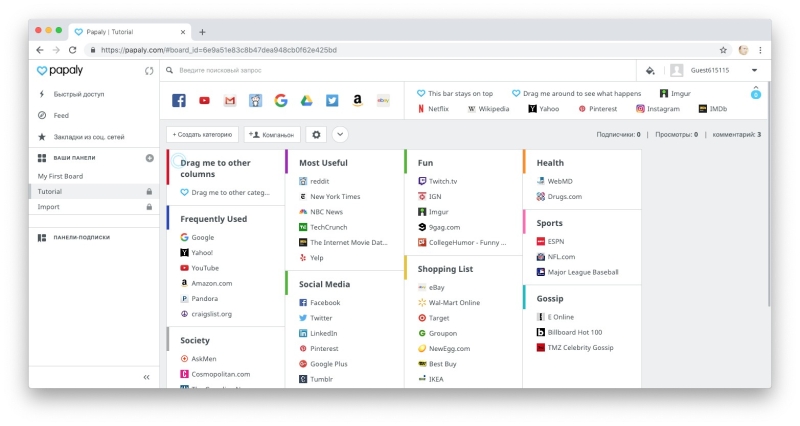
Task: Open the Reddit shortcut icon in top bar
Action: coord(255,101)
